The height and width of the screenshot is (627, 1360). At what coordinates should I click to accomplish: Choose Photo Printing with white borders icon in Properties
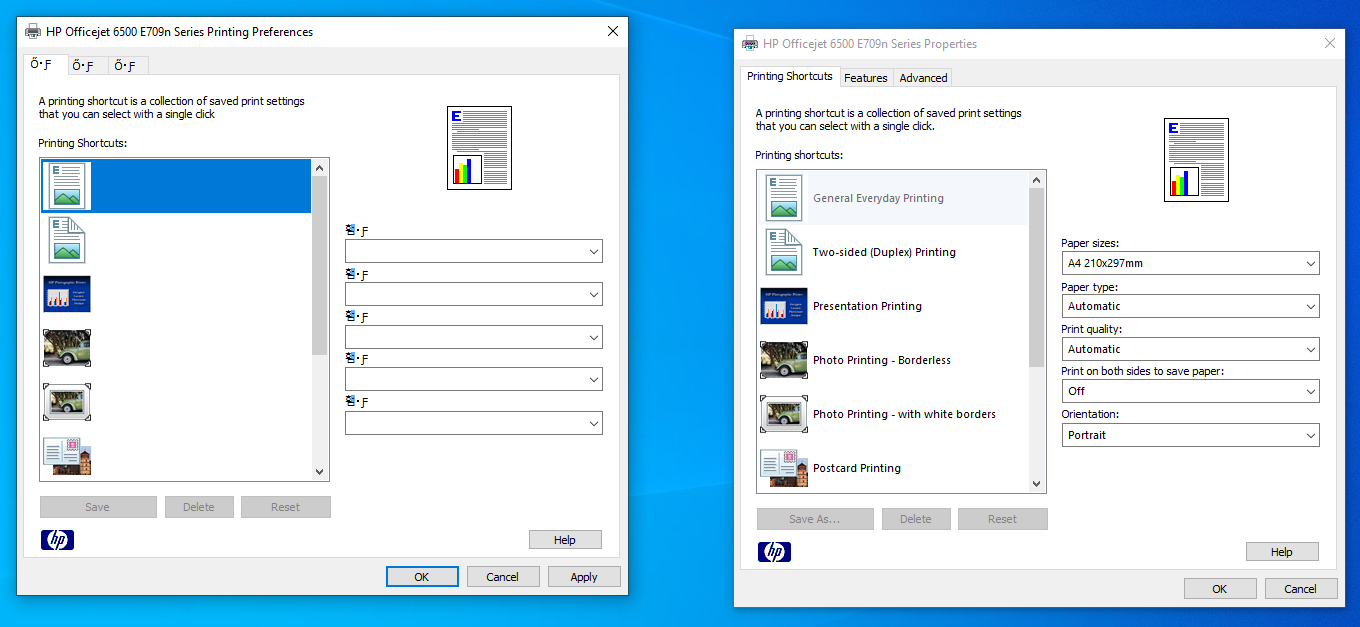click(783, 414)
